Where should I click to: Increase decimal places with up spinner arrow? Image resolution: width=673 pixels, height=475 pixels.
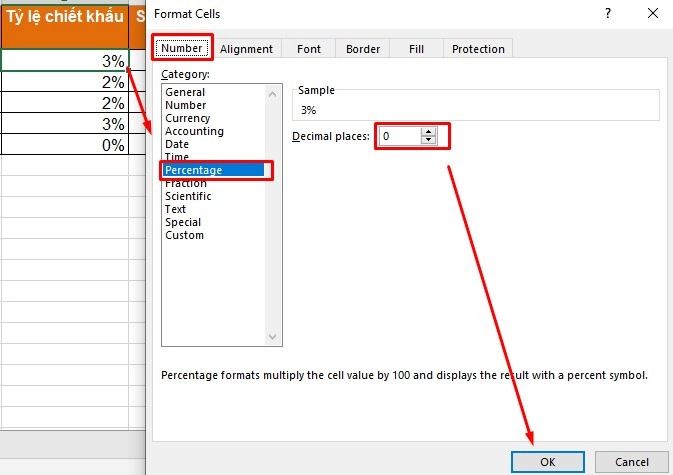[429, 132]
